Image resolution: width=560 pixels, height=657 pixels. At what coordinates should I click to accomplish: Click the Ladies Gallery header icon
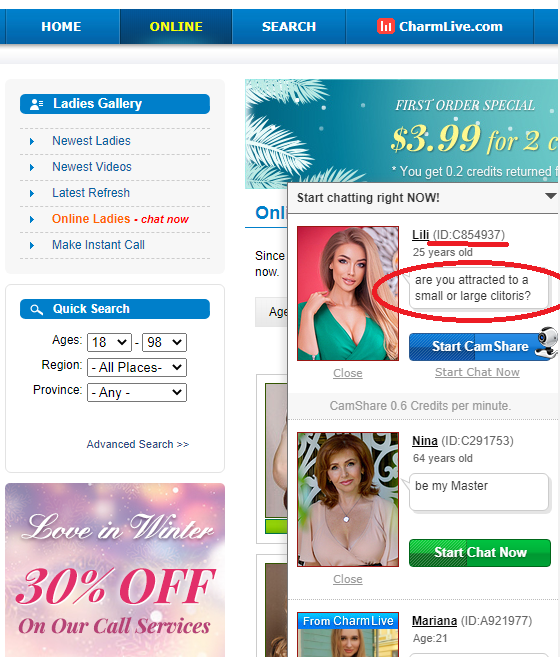point(36,104)
